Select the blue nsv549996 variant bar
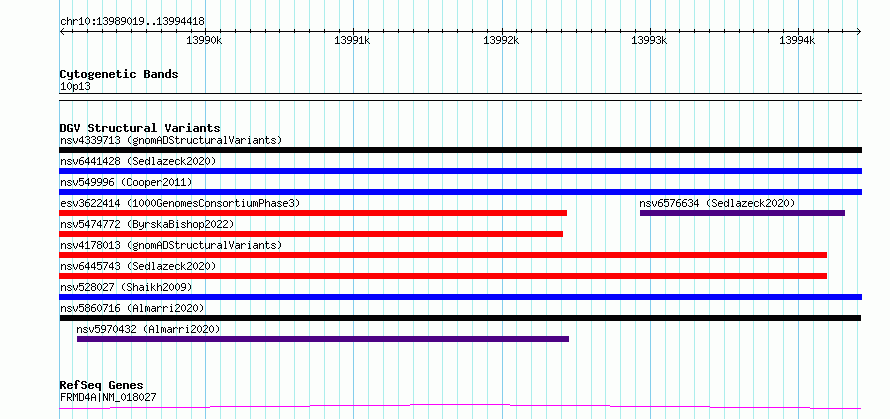The image size is (890, 419). point(460,192)
